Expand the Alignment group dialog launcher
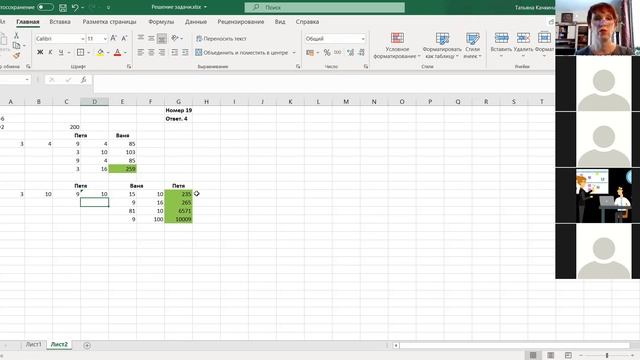 coord(298,67)
